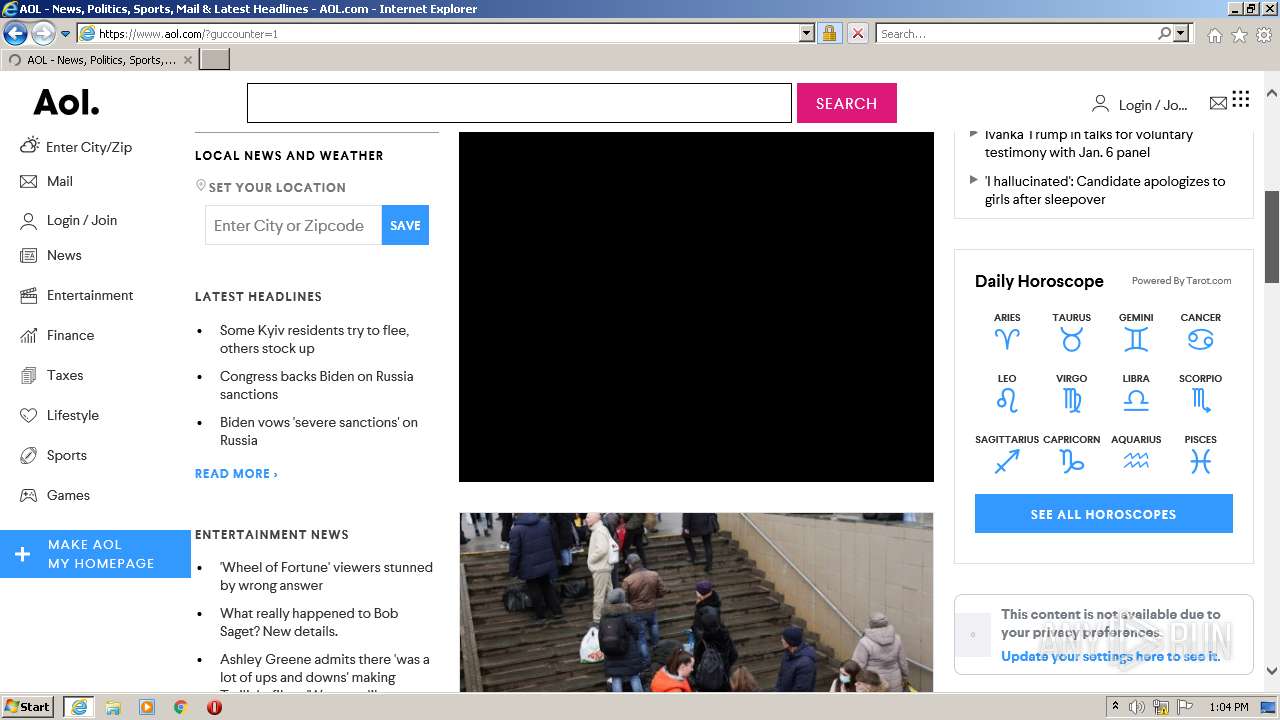This screenshot has width=1280, height=720.
Task: Click the Aol. logo
Action: click(66, 102)
